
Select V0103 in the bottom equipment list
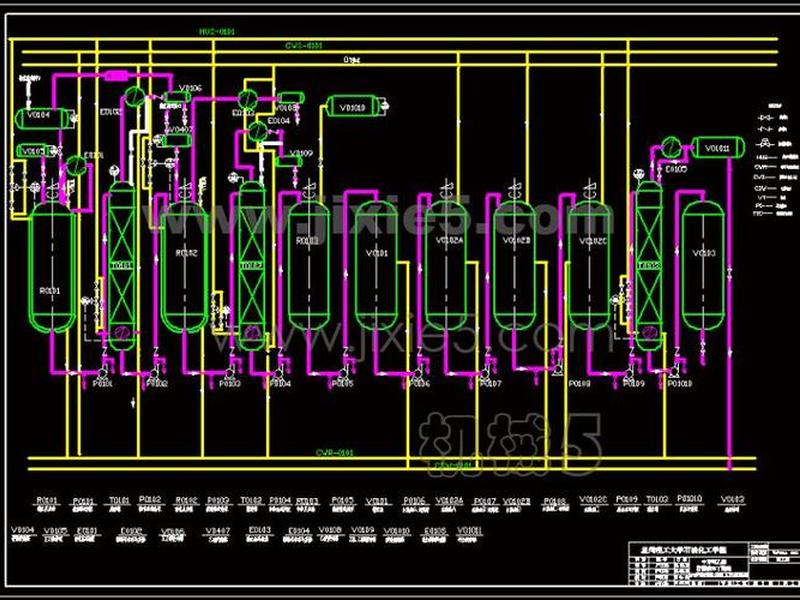click(733, 499)
